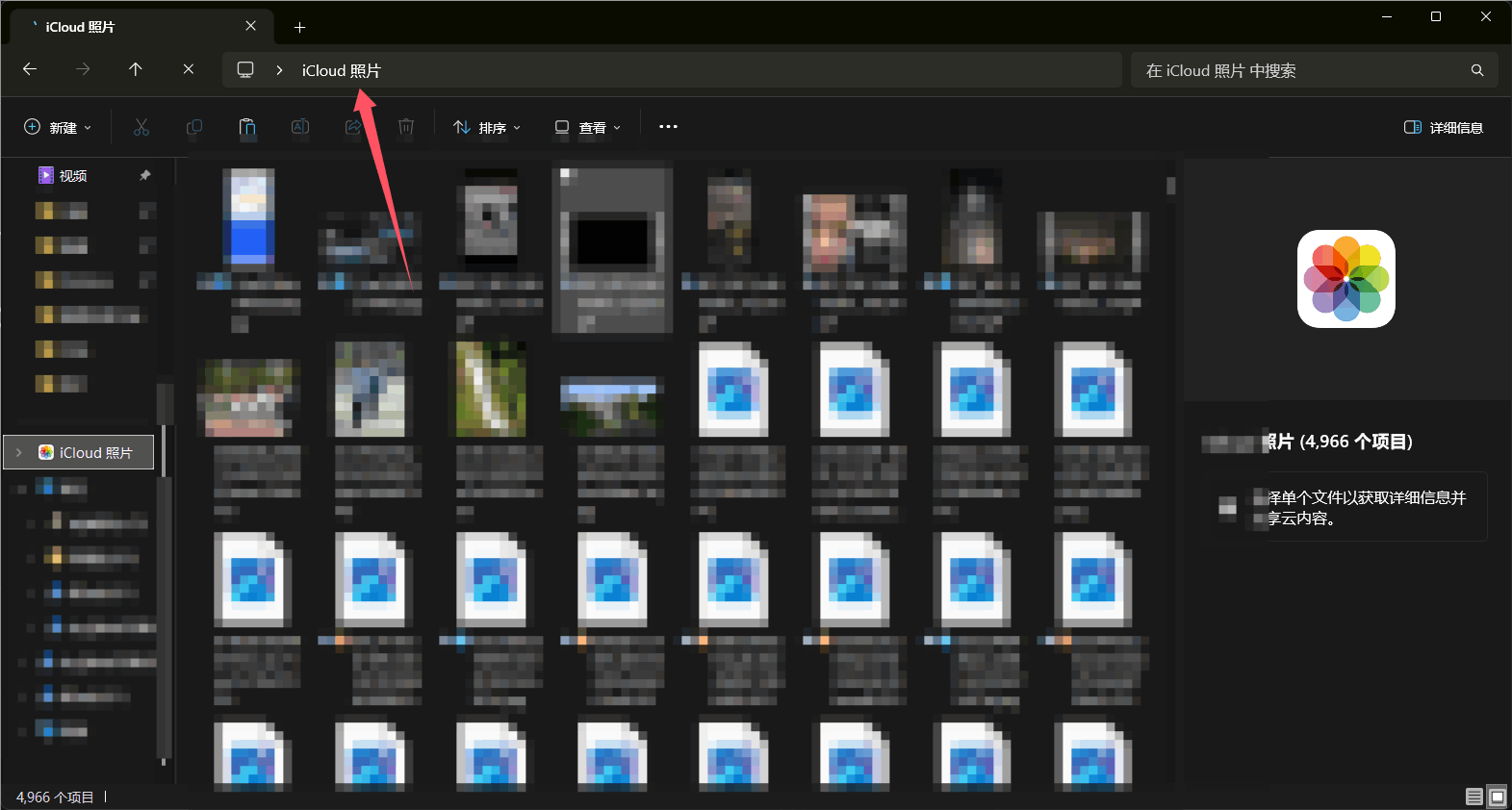Click the file list vertical scrollbar
The image size is (1512, 810).
click(1170, 187)
